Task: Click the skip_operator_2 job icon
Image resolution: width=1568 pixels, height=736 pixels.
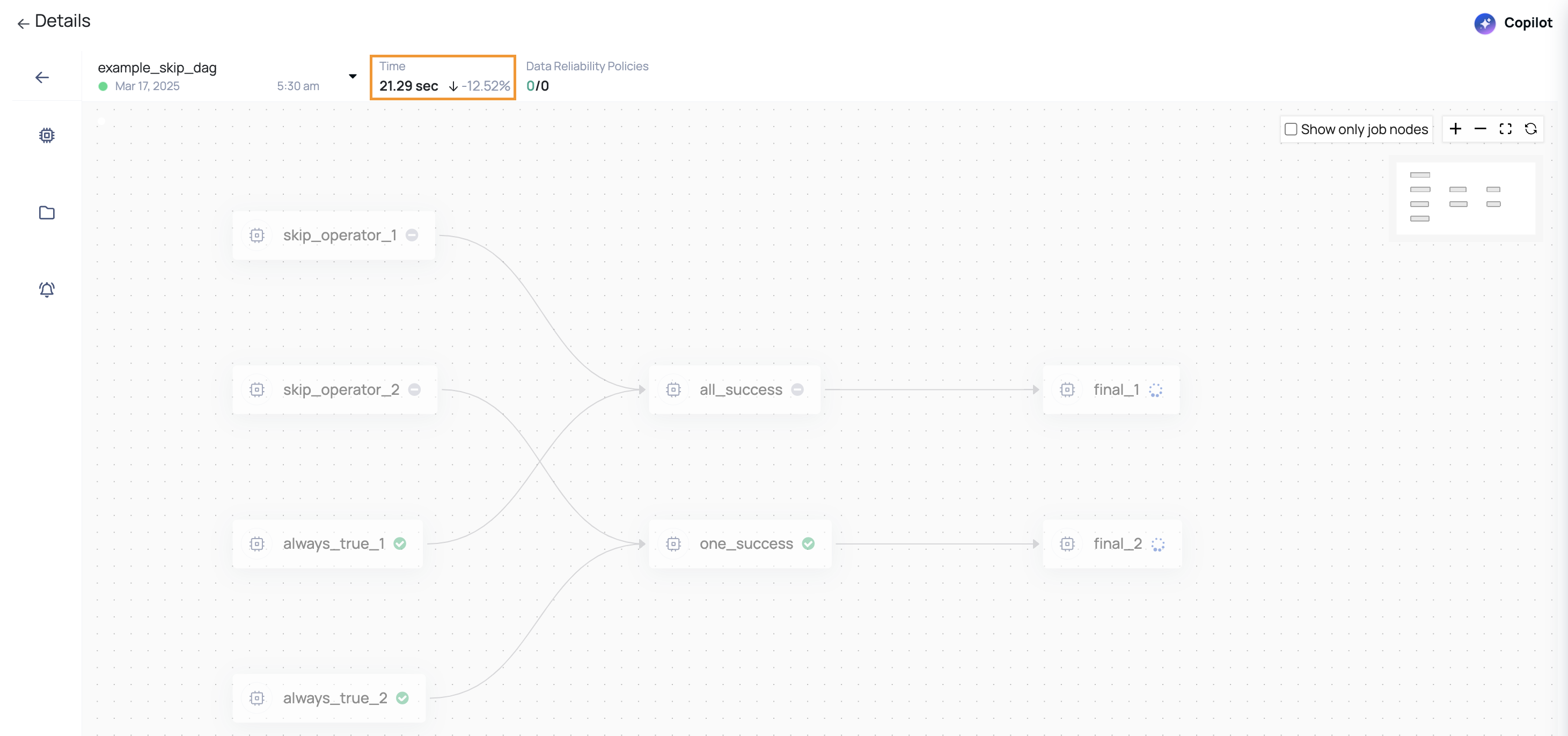Action: coord(257,389)
